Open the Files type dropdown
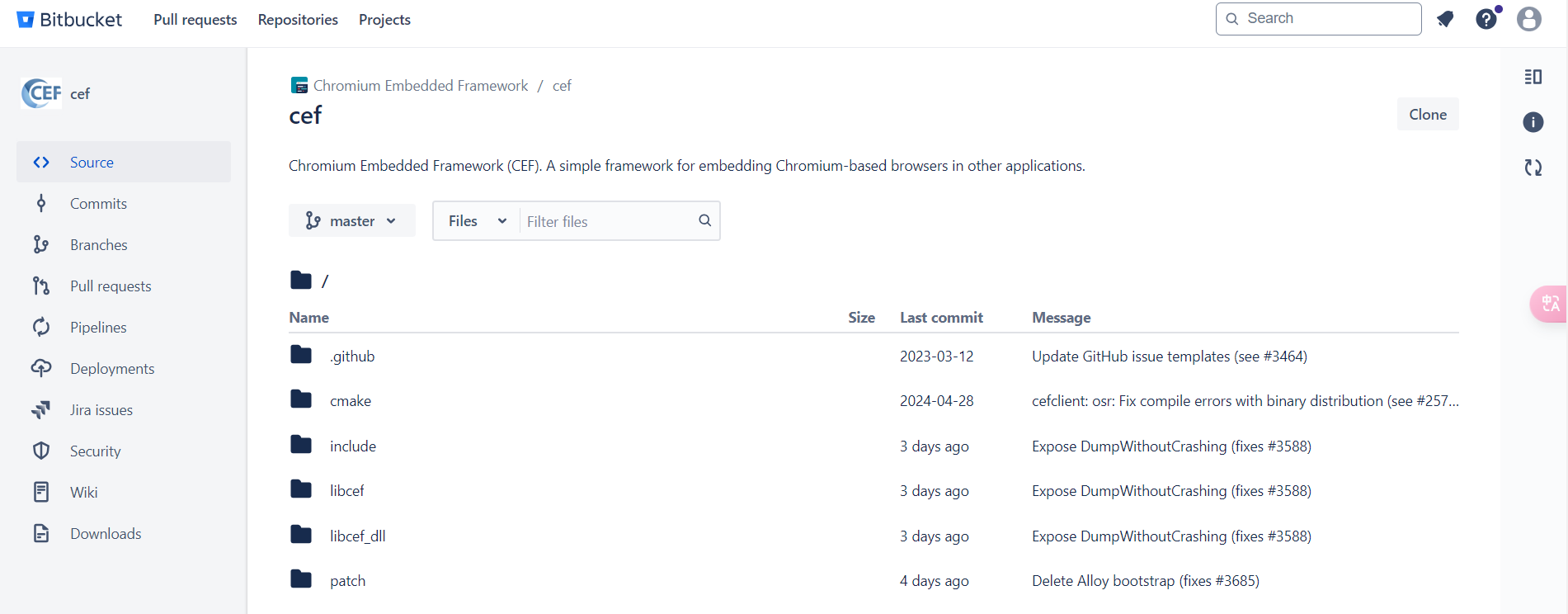This screenshot has width=1568, height=614. pyautogui.click(x=477, y=221)
